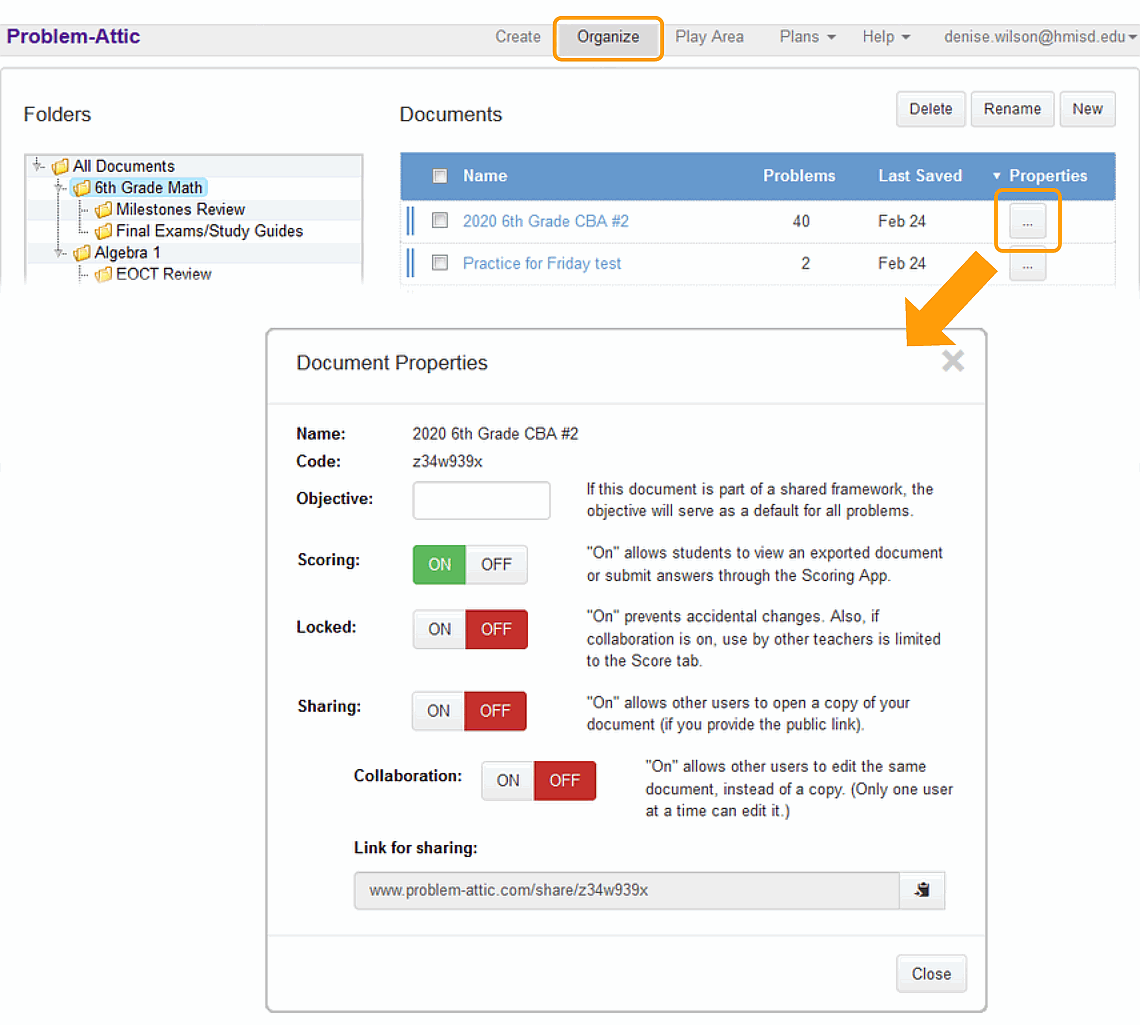
Task: Open the 2020 6th Grade CBA #2 document
Action: (545, 221)
